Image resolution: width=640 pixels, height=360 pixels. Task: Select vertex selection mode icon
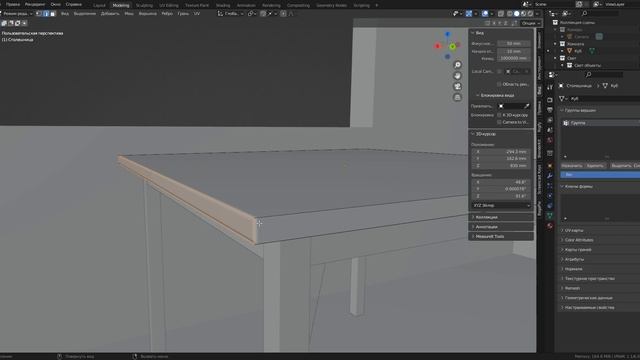click(39, 13)
